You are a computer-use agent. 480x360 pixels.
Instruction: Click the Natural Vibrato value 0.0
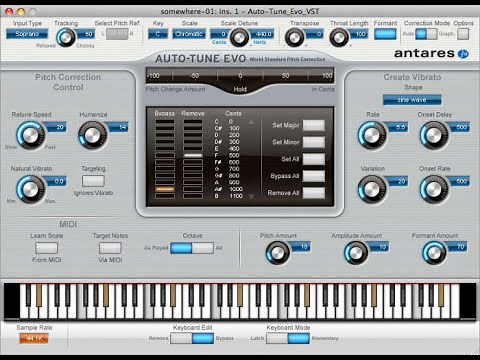pos(56,181)
